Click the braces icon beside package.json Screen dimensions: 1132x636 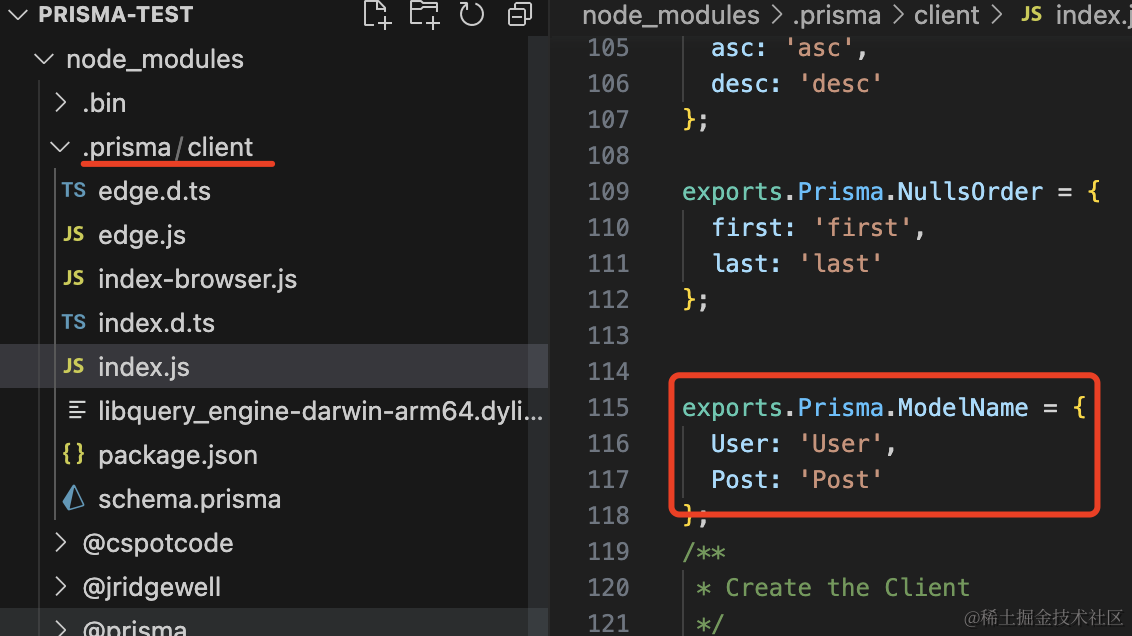coord(74,455)
